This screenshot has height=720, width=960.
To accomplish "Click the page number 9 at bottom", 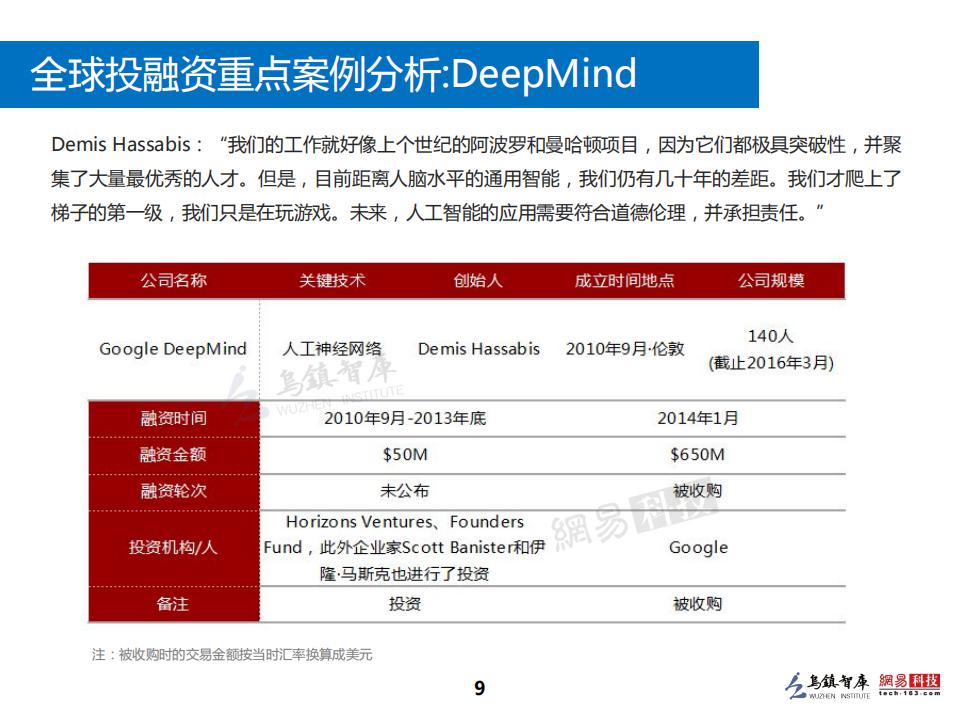I will pyautogui.click(x=480, y=686).
